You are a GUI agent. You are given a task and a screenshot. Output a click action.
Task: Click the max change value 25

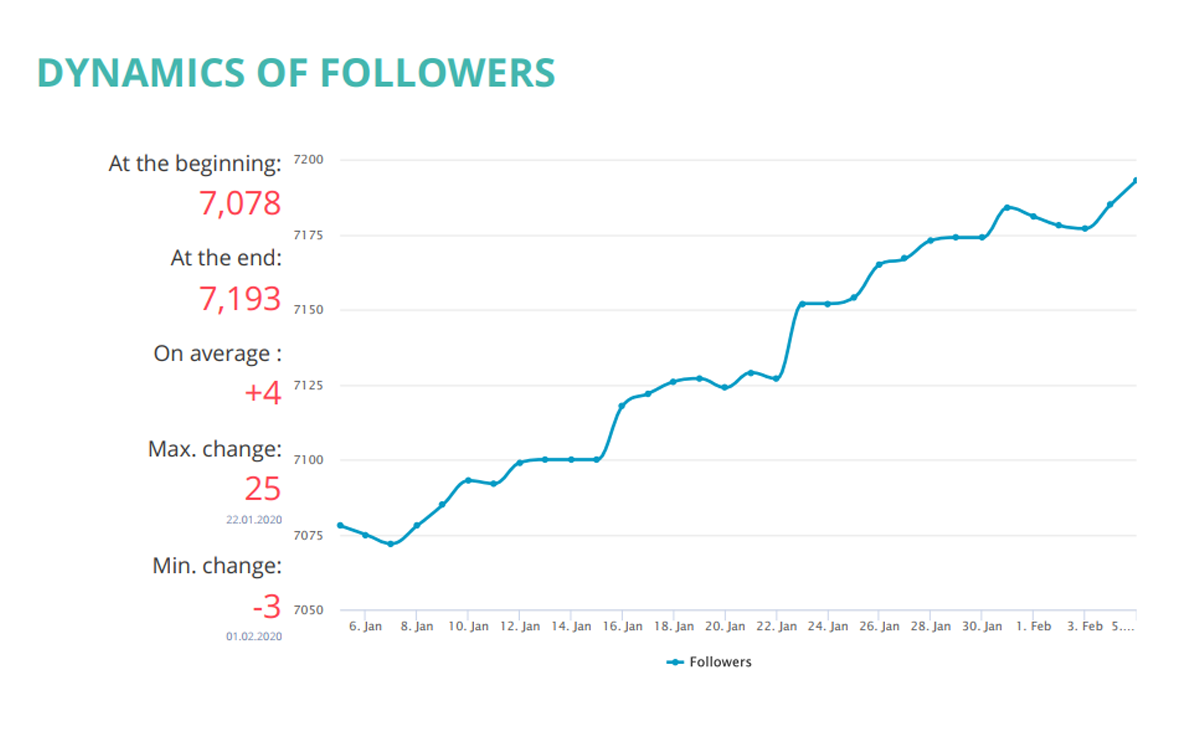tap(263, 489)
